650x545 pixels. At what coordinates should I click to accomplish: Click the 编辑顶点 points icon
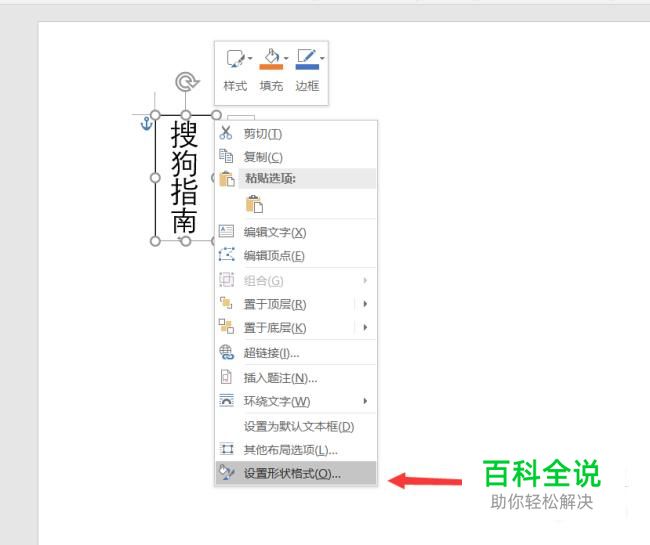point(226,254)
